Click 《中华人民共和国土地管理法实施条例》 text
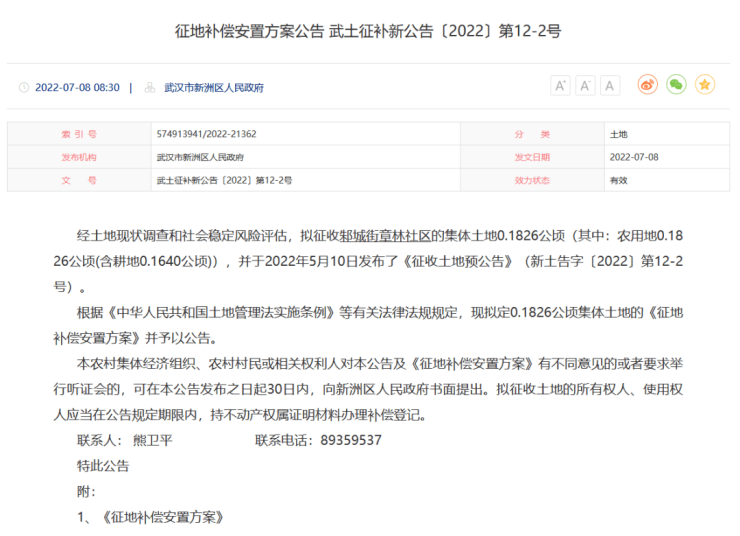This screenshot has width=740, height=536. coord(221,312)
